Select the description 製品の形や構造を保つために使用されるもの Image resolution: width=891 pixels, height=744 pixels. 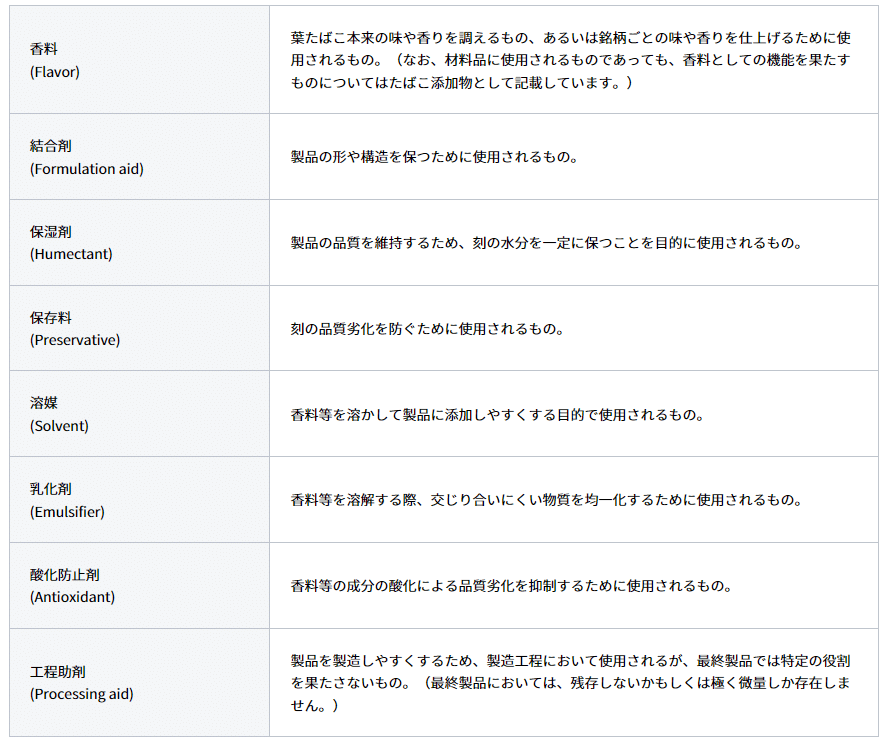[434, 157]
